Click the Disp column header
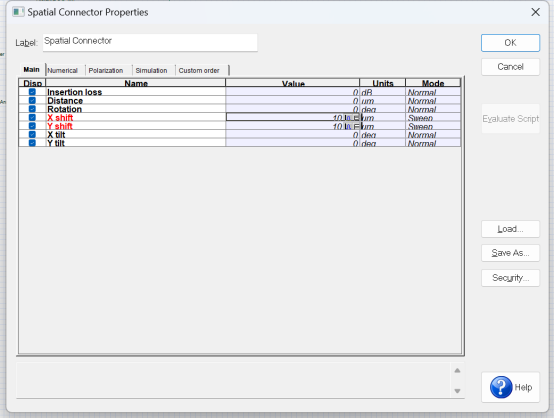 (33, 83)
